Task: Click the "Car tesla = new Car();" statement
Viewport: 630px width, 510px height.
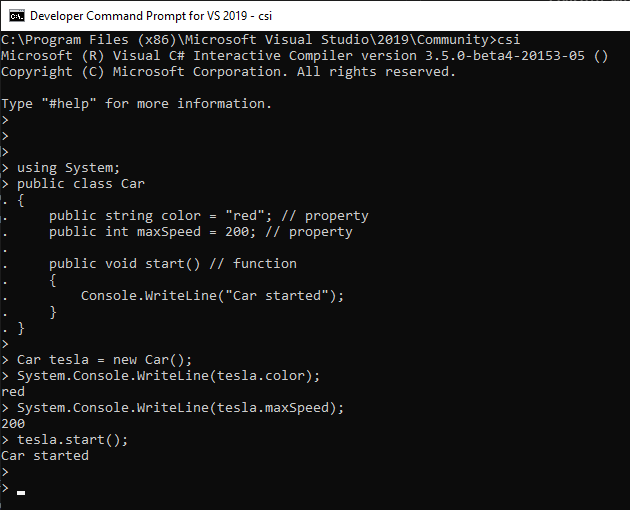Action: point(105,360)
